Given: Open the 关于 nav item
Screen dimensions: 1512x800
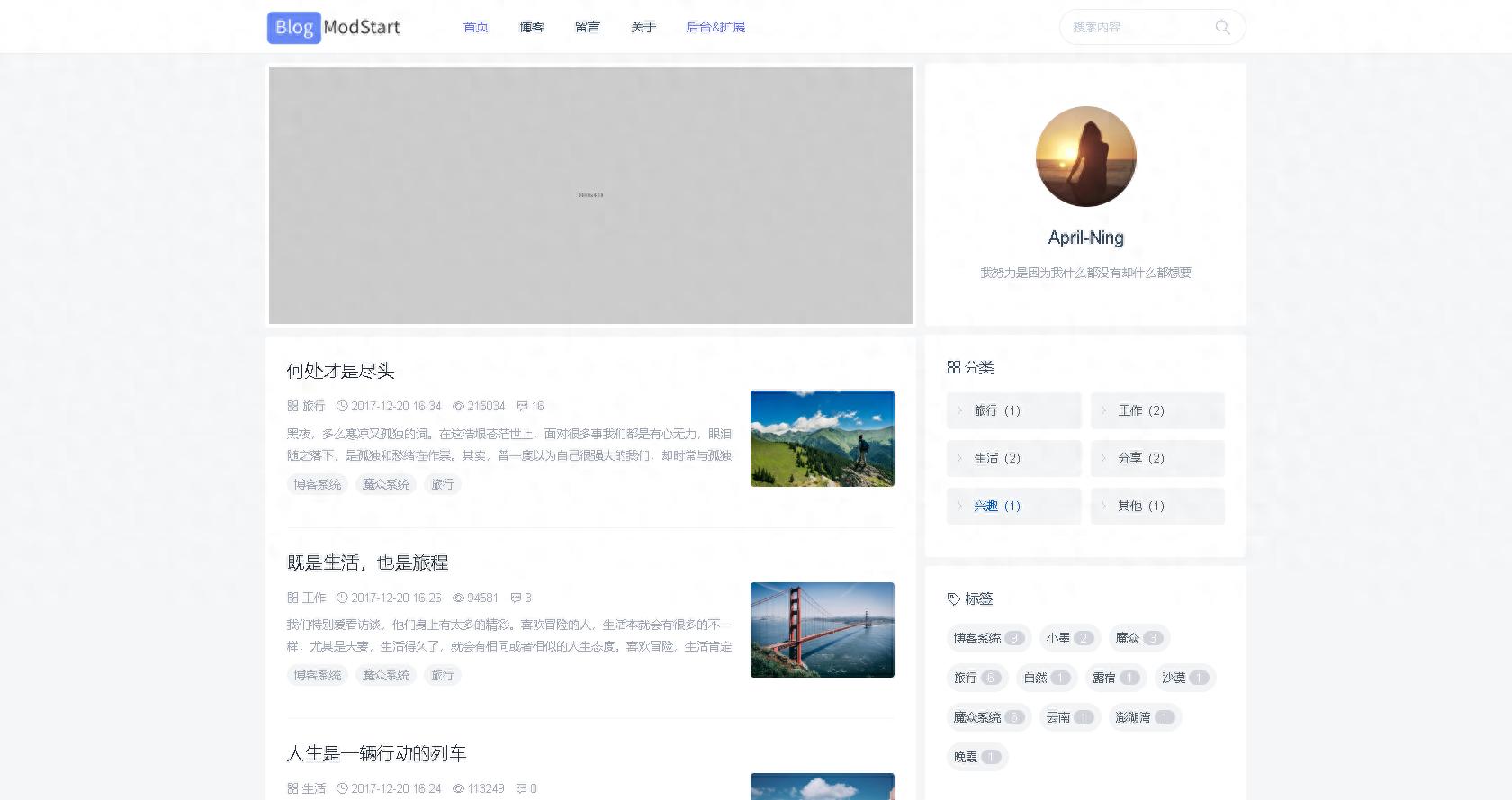Looking at the screenshot, I should (643, 27).
